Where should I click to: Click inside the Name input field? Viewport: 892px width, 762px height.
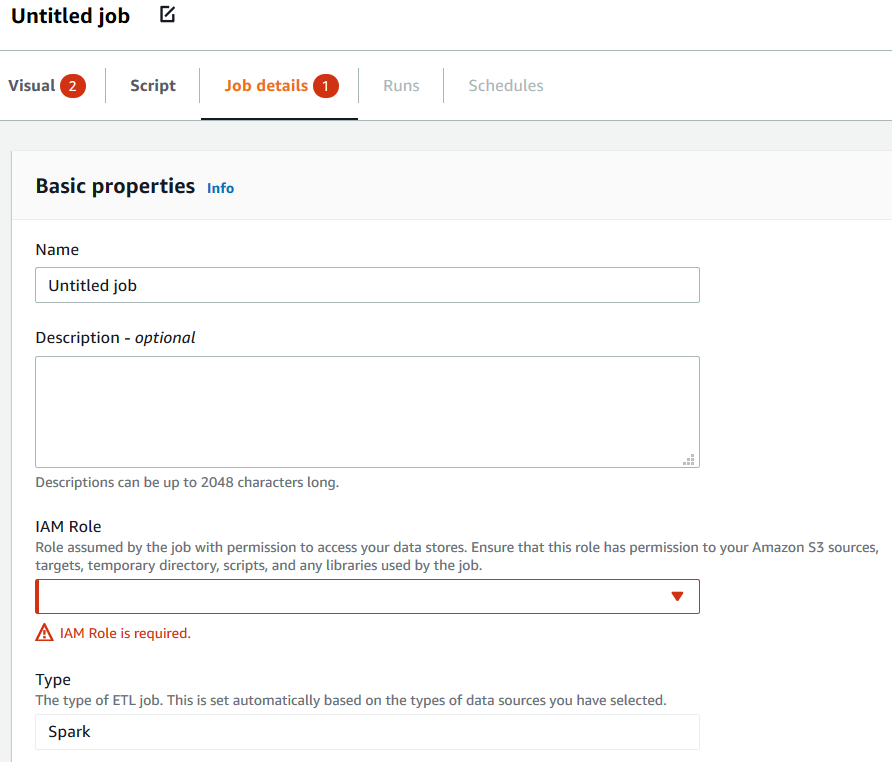(x=367, y=285)
